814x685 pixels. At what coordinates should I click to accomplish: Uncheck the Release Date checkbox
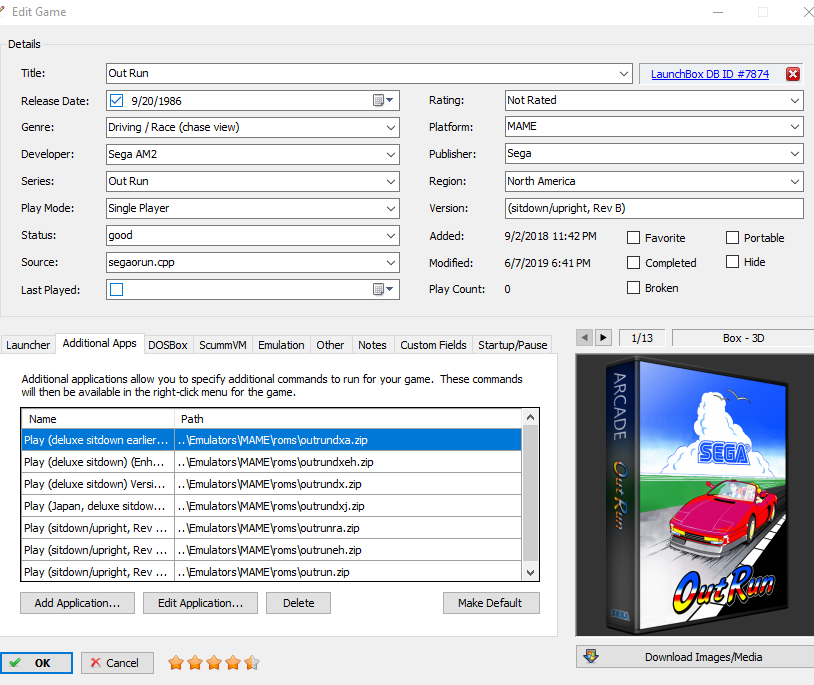click(117, 101)
